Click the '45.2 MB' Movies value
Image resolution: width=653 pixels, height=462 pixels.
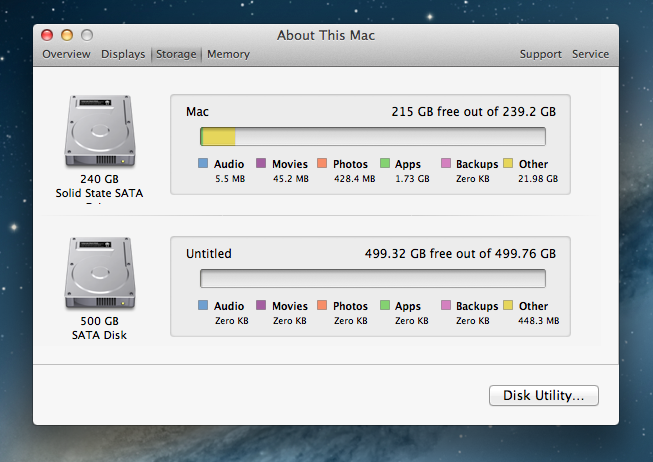[x=291, y=179]
